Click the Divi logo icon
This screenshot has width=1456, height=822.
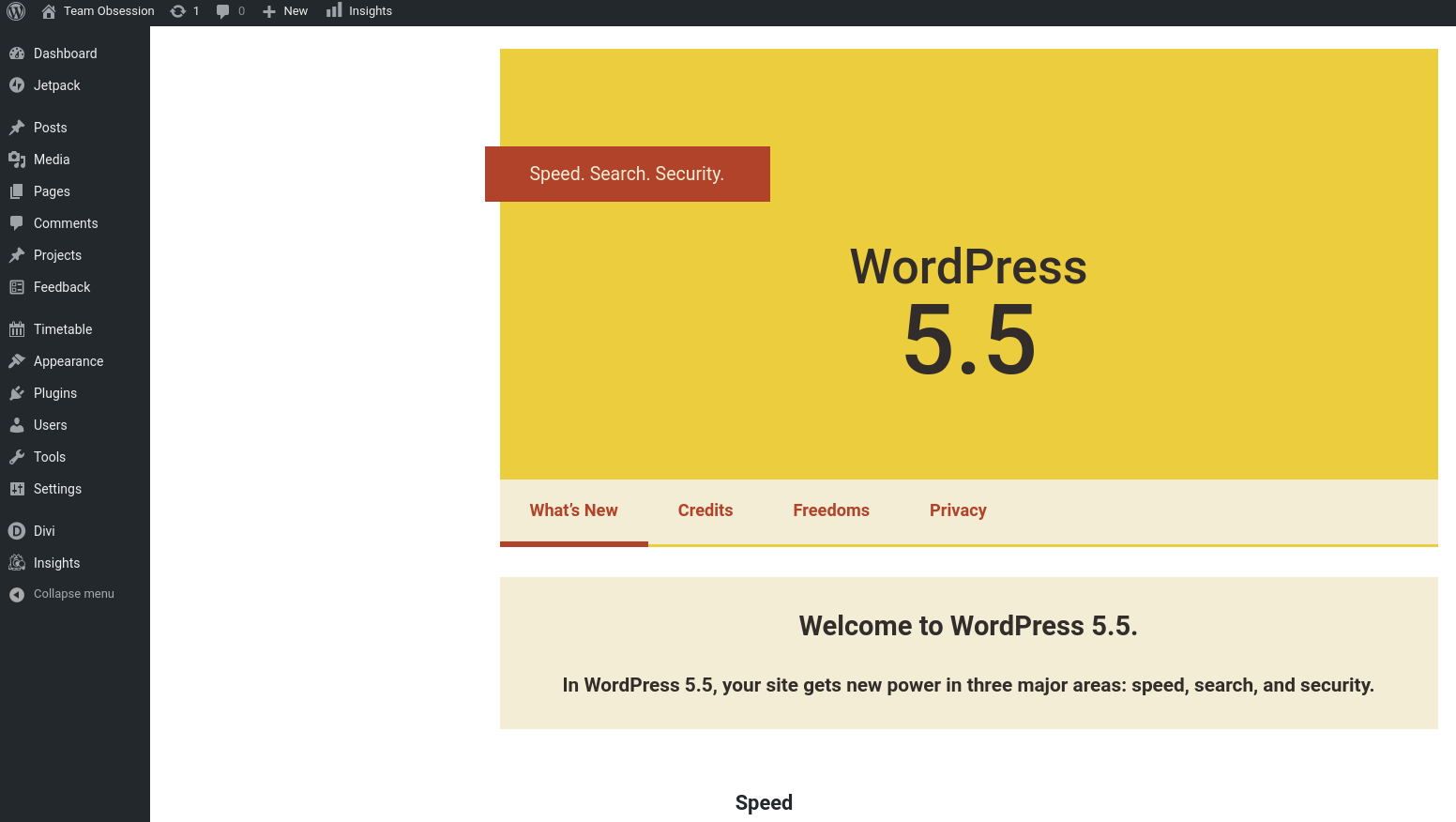click(x=17, y=531)
